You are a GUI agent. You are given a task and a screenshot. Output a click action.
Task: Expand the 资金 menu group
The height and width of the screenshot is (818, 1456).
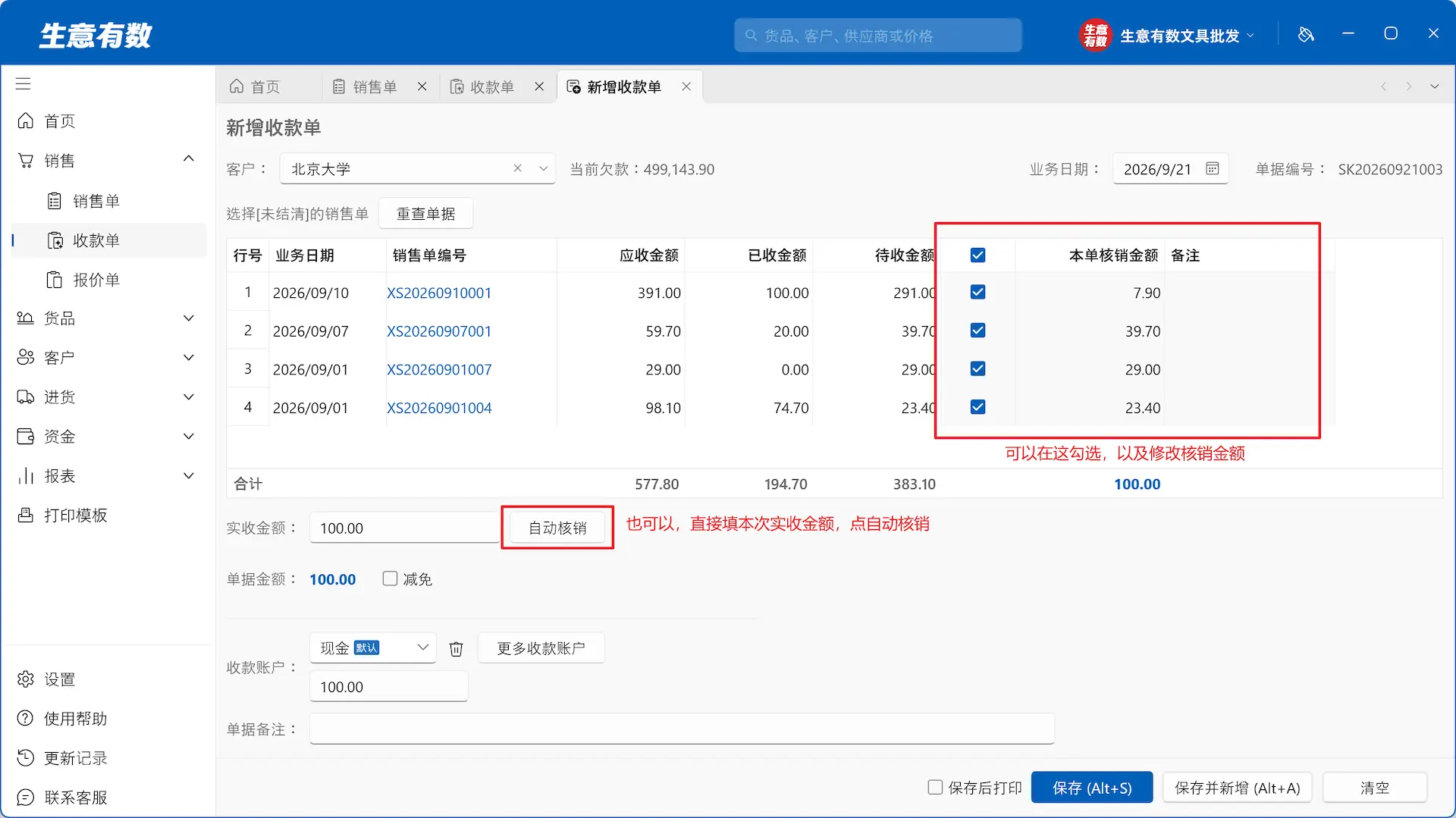pos(189,437)
